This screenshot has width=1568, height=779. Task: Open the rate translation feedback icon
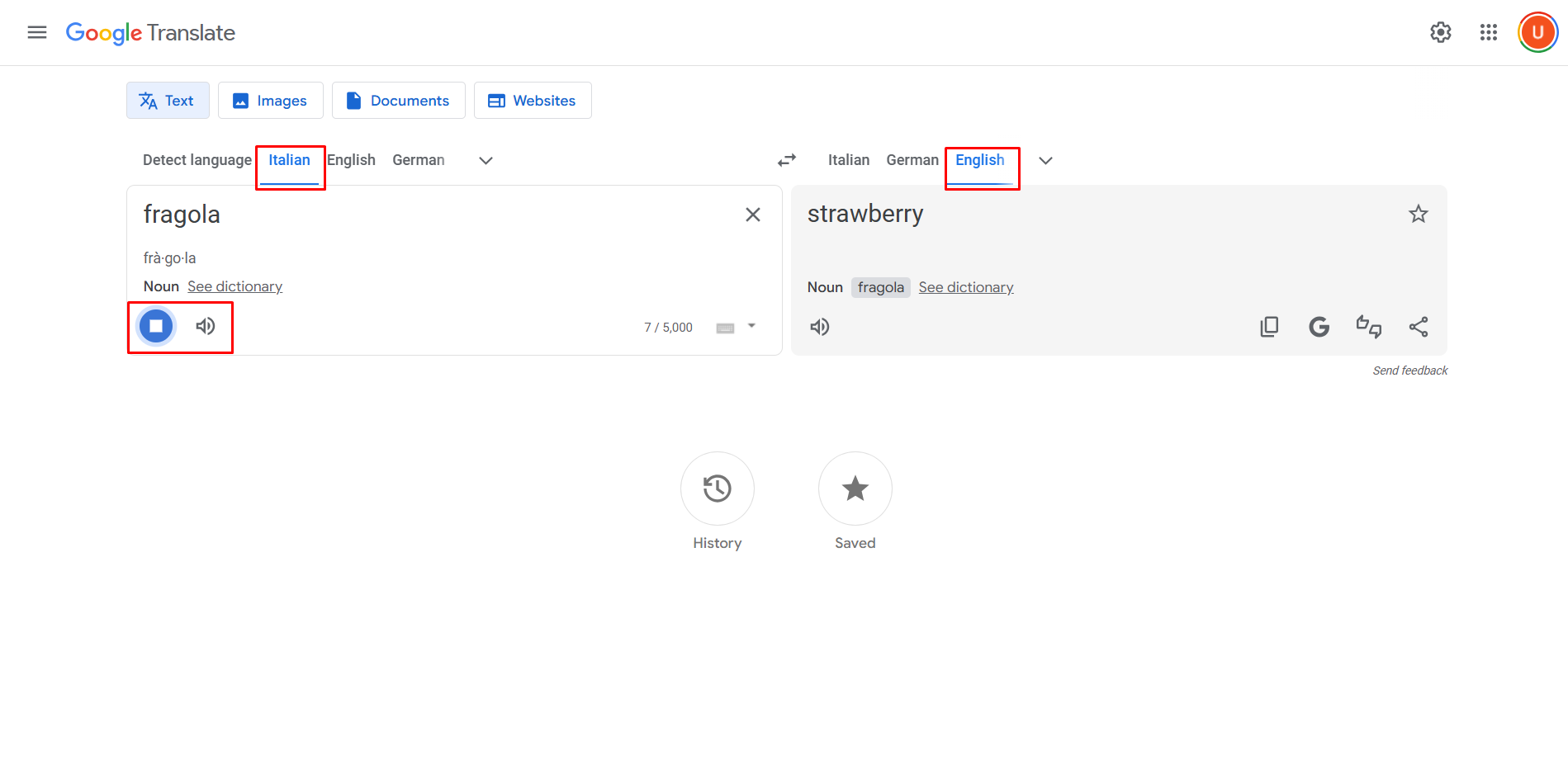point(1369,326)
